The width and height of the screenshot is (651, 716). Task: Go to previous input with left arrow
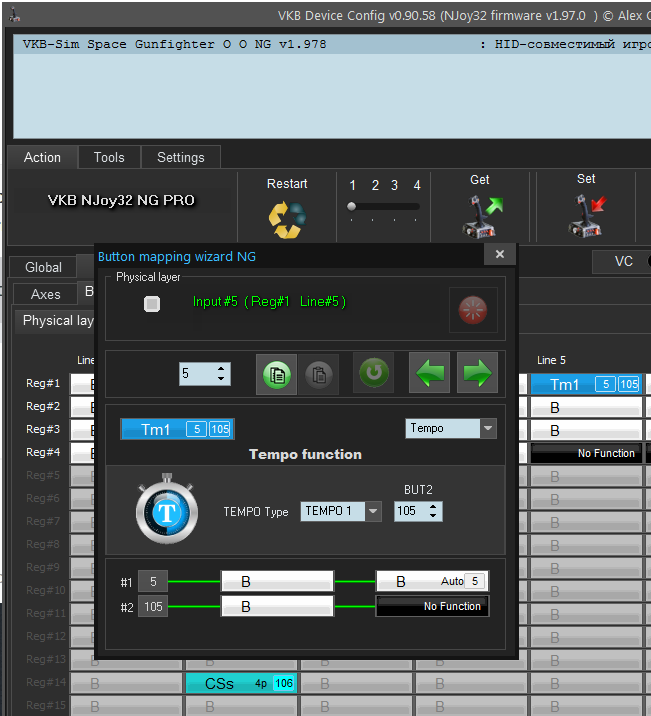[430, 373]
